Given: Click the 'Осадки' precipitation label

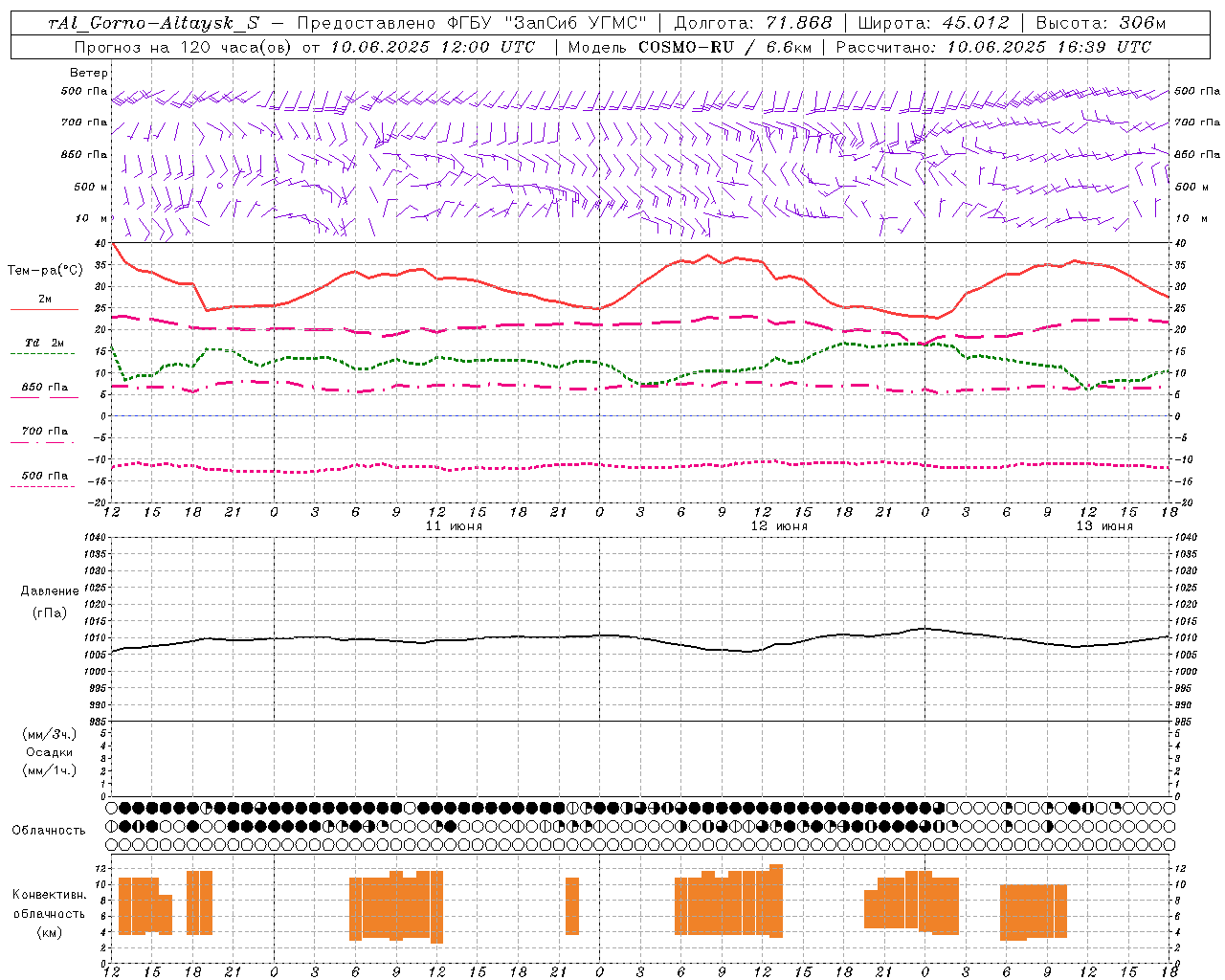Looking at the screenshot, I should [x=50, y=752].
